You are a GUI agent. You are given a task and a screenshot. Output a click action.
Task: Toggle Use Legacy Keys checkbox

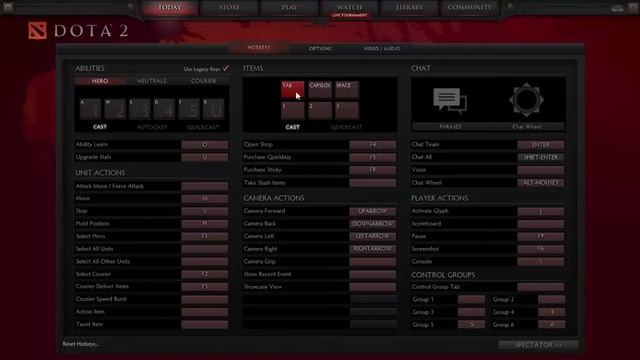tap(226, 68)
